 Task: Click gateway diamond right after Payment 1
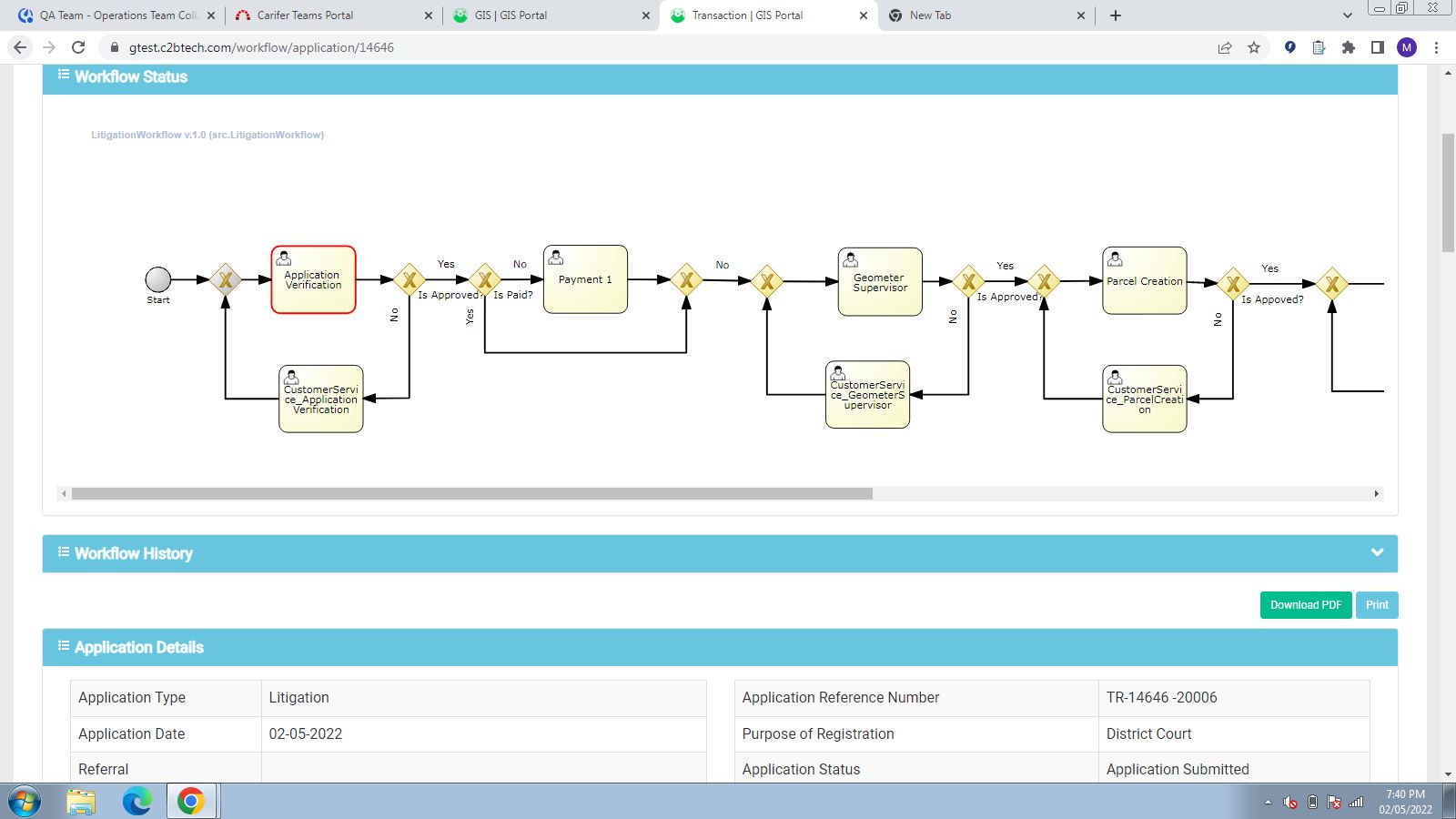coord(687,280)
